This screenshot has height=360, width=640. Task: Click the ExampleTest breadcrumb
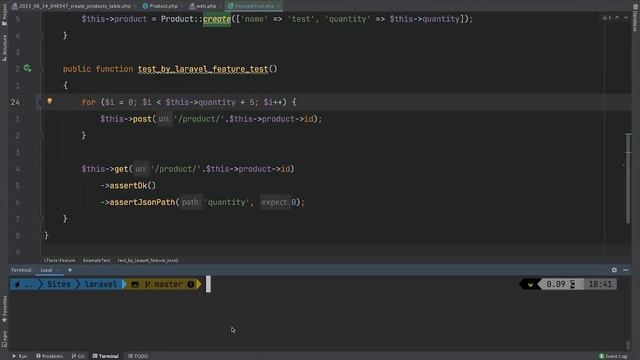click(x=97, y=260)
